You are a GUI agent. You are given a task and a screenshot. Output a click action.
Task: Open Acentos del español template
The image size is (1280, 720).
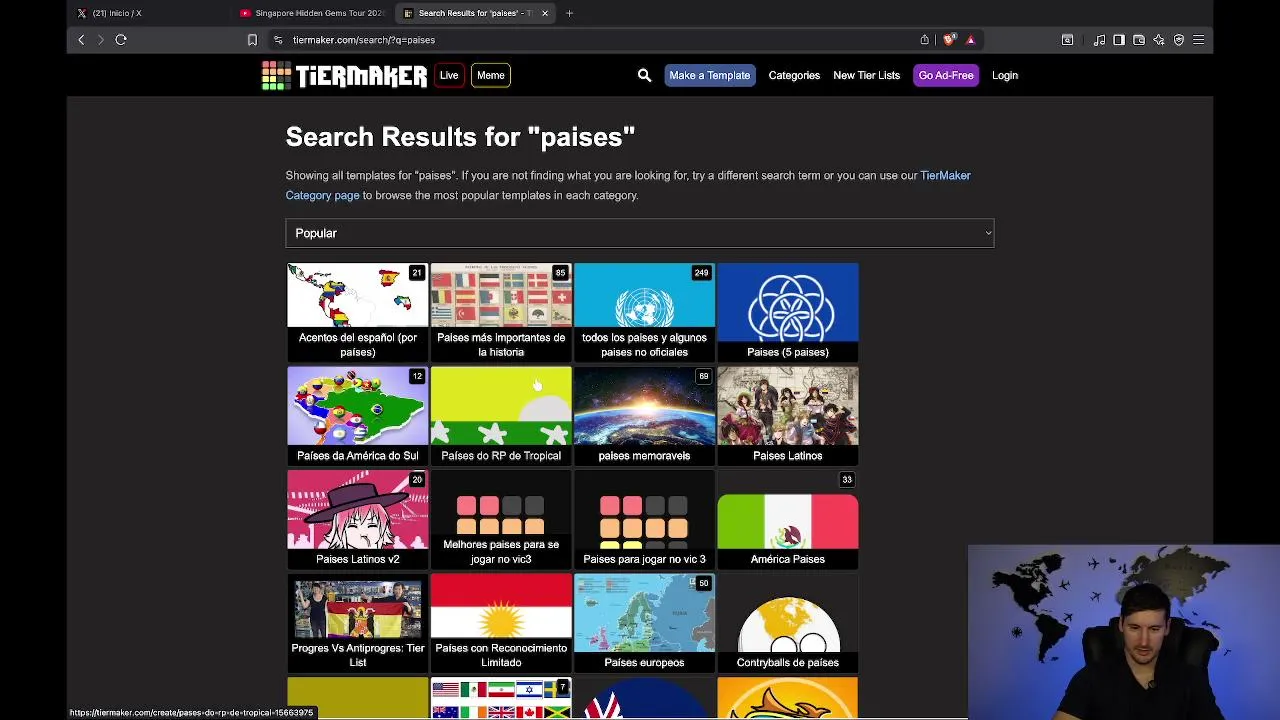tap(357, 311)
